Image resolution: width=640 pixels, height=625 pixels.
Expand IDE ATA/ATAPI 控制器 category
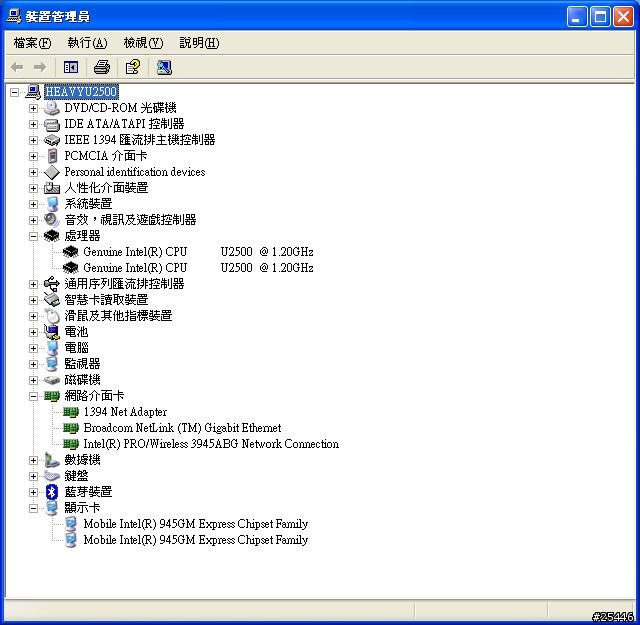[33, 124]
